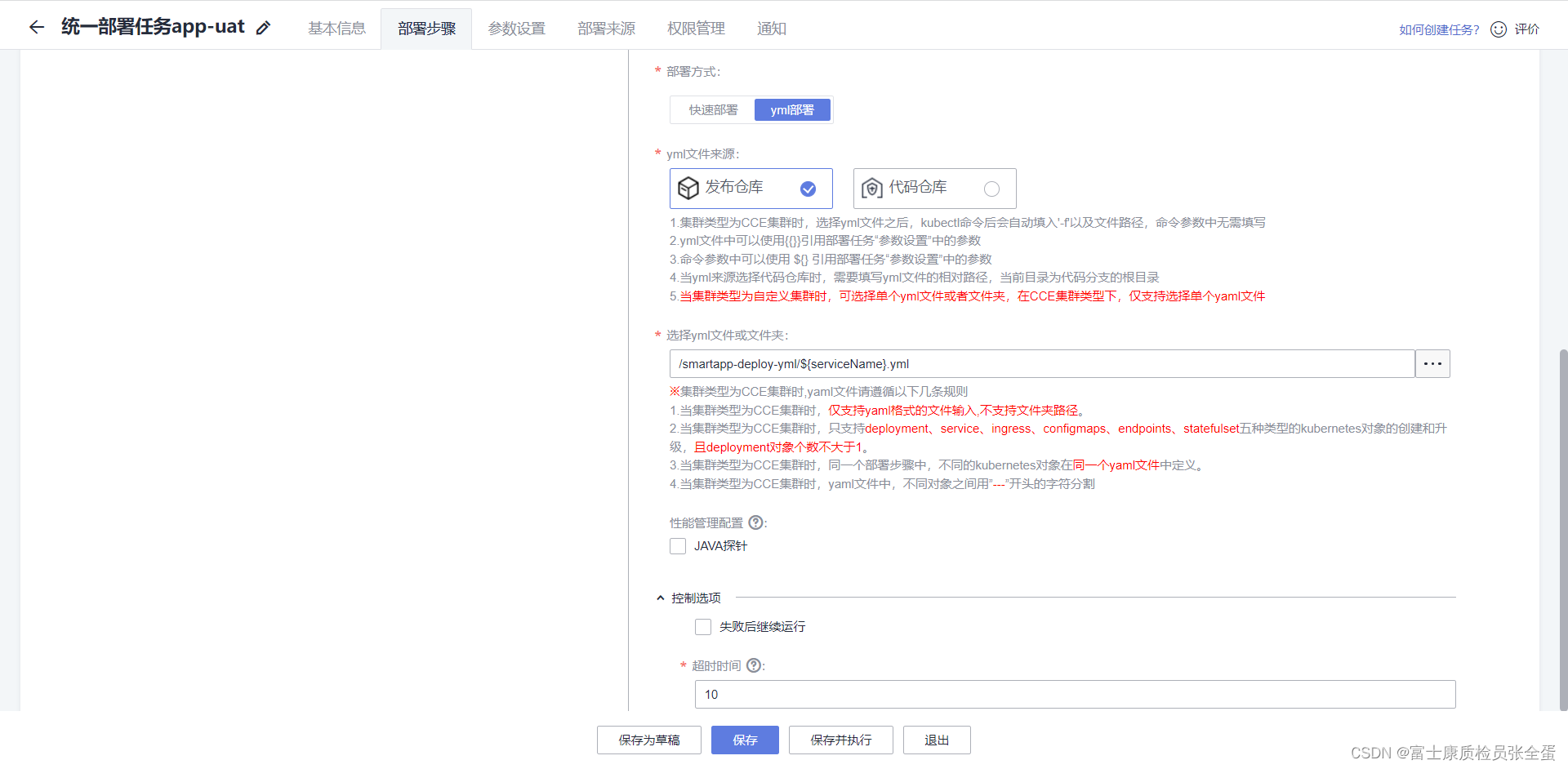Open the 参数设置 tab
This screenshot has width=1568, height=769.
pyautogui.click(x=516, y=29)
